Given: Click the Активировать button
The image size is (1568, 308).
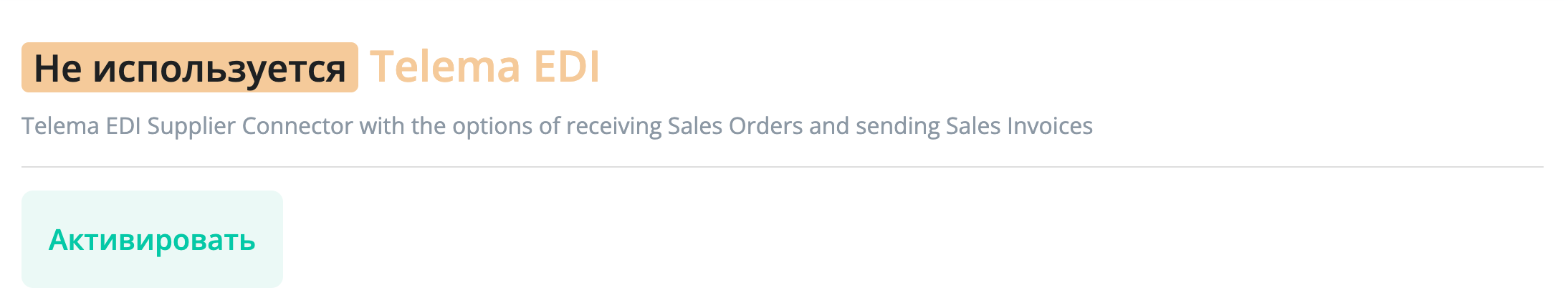Looking at the screenshot, I should click(x=152, y=239).
